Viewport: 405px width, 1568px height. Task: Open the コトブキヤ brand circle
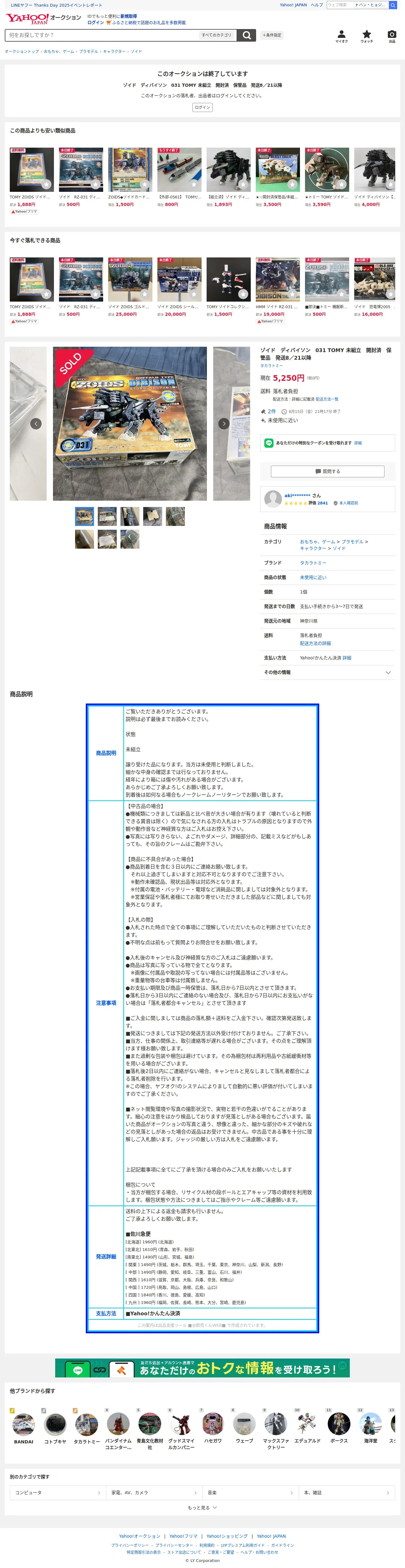pos(55,1424)
